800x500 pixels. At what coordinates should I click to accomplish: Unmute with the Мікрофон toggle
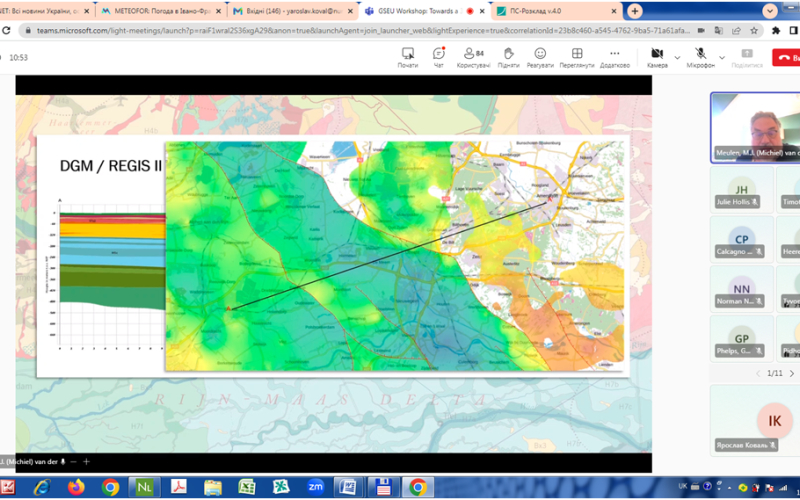pos(701,58)
